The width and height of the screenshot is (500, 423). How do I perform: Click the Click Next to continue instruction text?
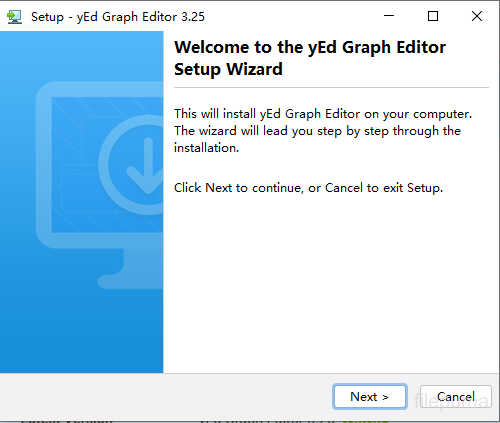click(308, 188)
